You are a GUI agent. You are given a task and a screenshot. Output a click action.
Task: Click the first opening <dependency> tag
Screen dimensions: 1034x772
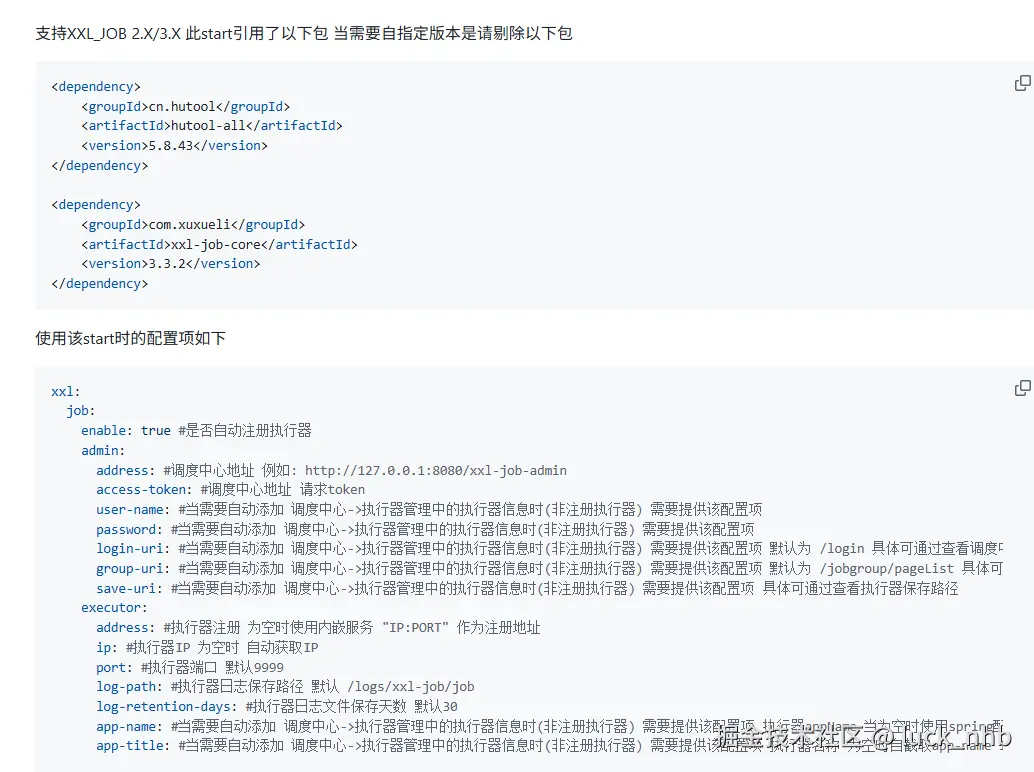[96, 86]
